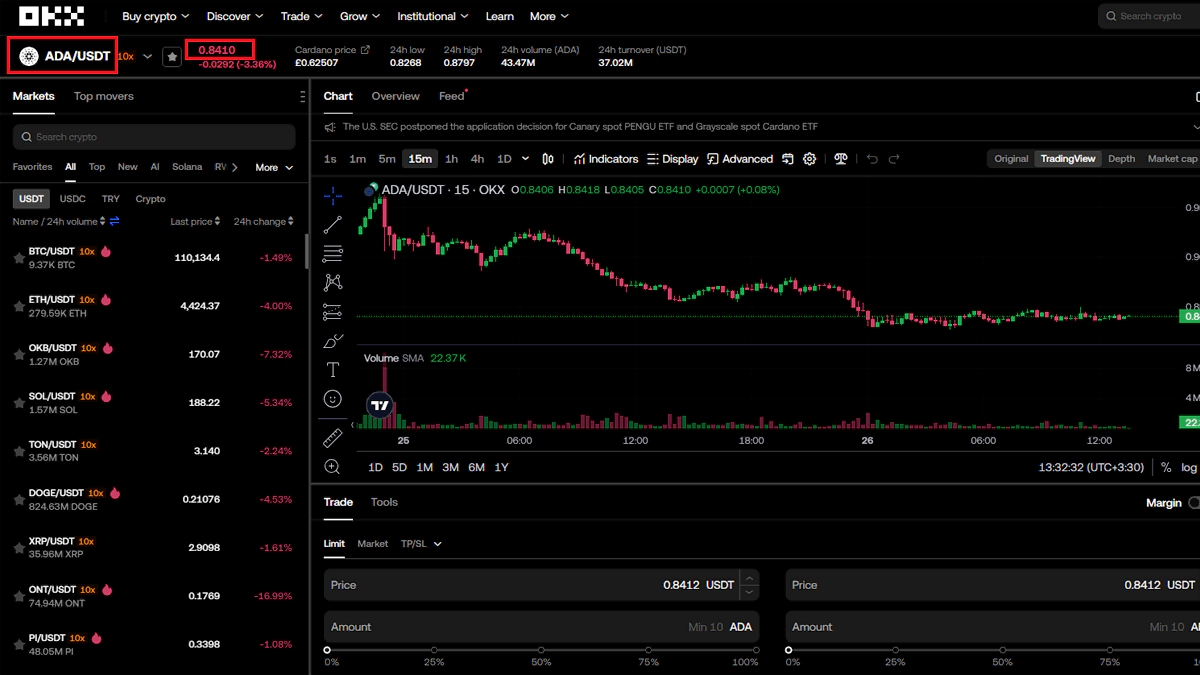Viewport: 1200px width, 675px height.
Task: Open the Indicators button
Action: 605,159
